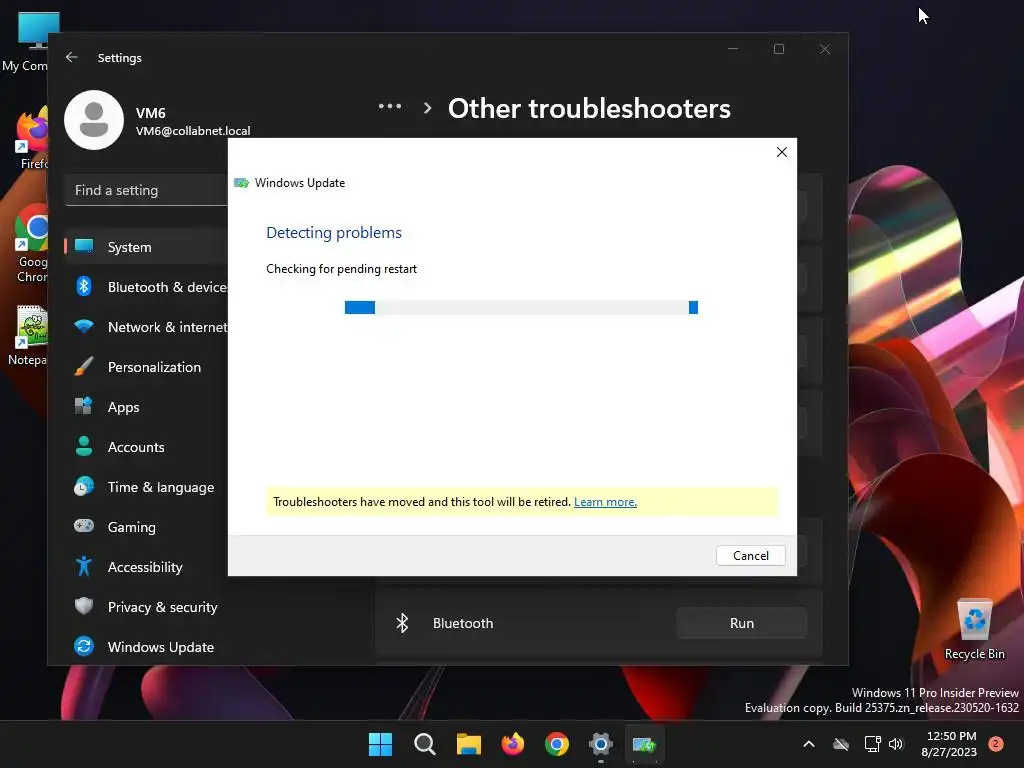Viewport: 1024px width, 768px height.
Task: Click the Bluetooth icon in the sidebar
Action: pos(84,286)
